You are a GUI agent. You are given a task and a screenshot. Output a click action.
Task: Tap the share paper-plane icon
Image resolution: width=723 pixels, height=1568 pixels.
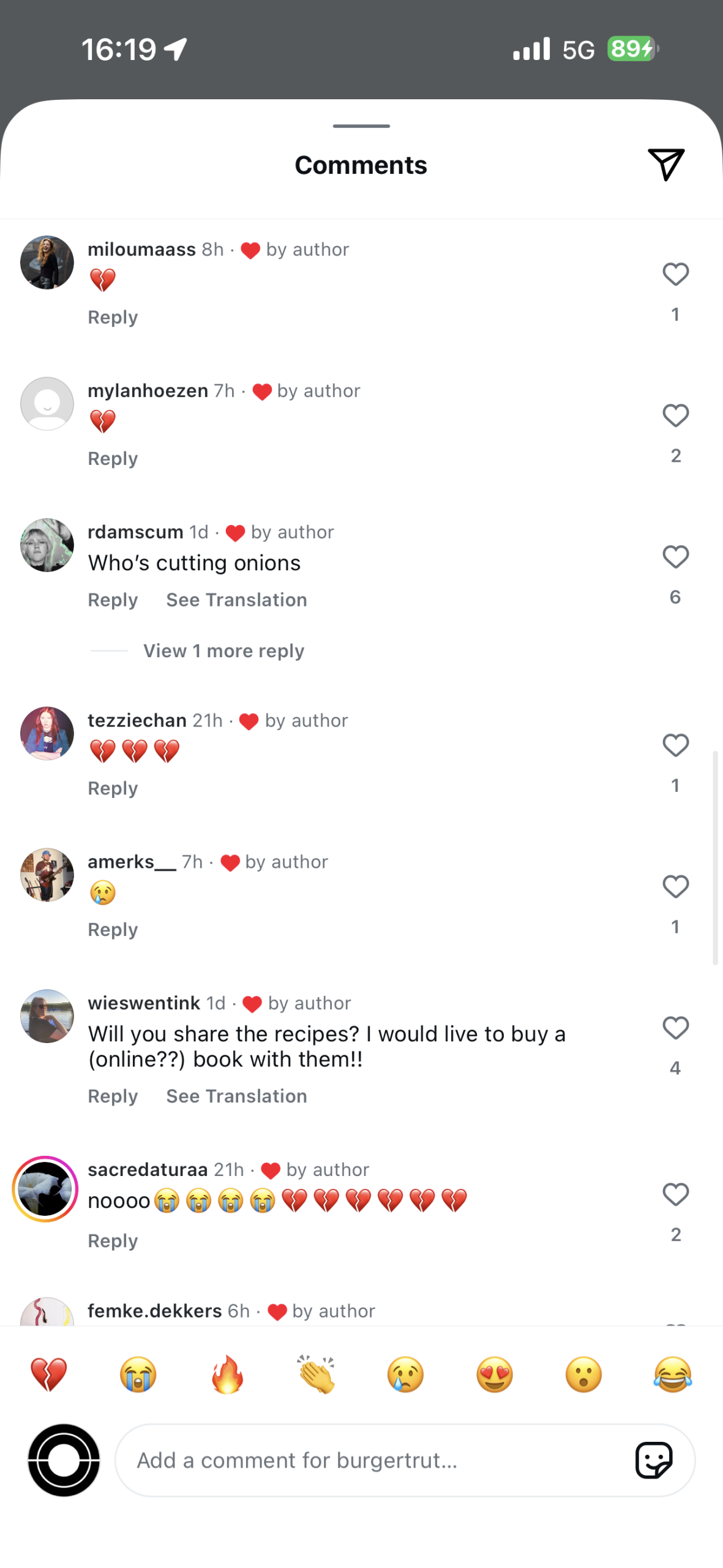point(665,164)
